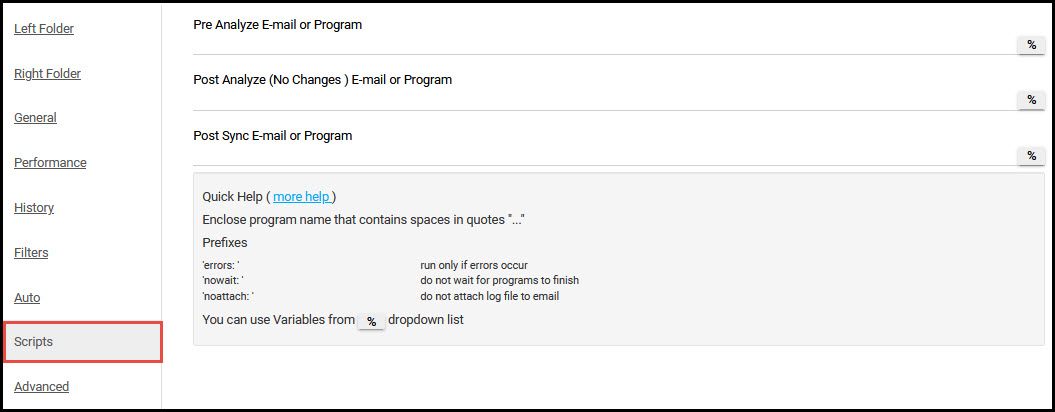Open the Pre Analyze variables % dropdown
The height and width of the screenshot is (412, 1055).
[x=1031, y=45]
